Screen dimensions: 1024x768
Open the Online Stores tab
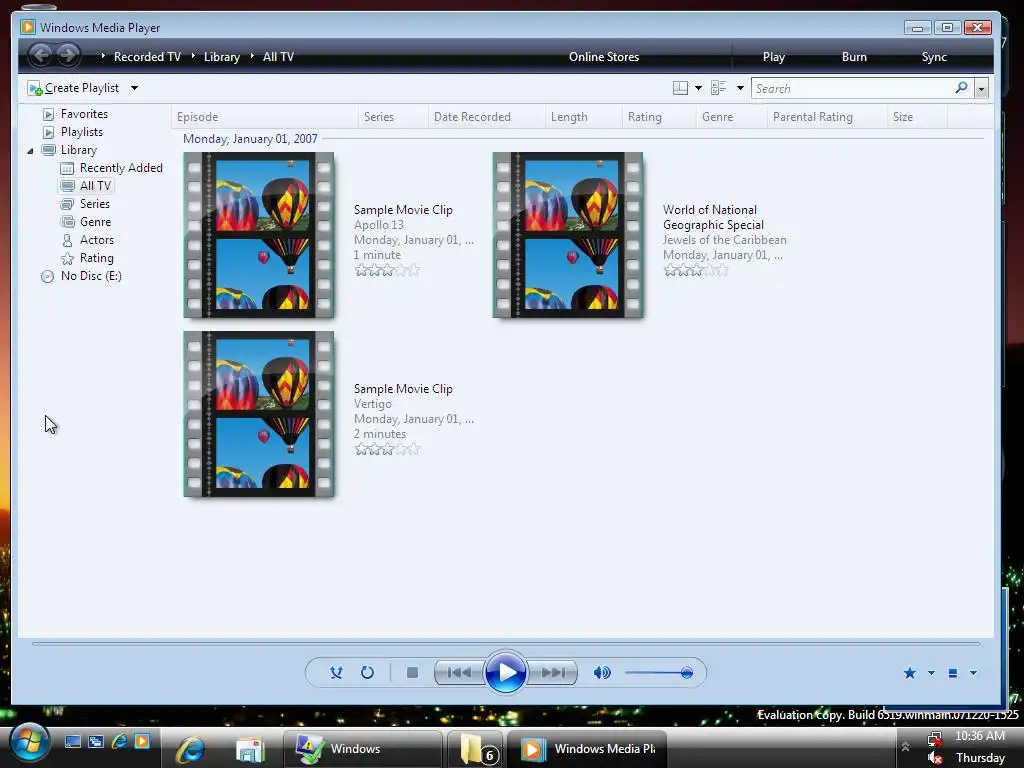coord(604,57)
